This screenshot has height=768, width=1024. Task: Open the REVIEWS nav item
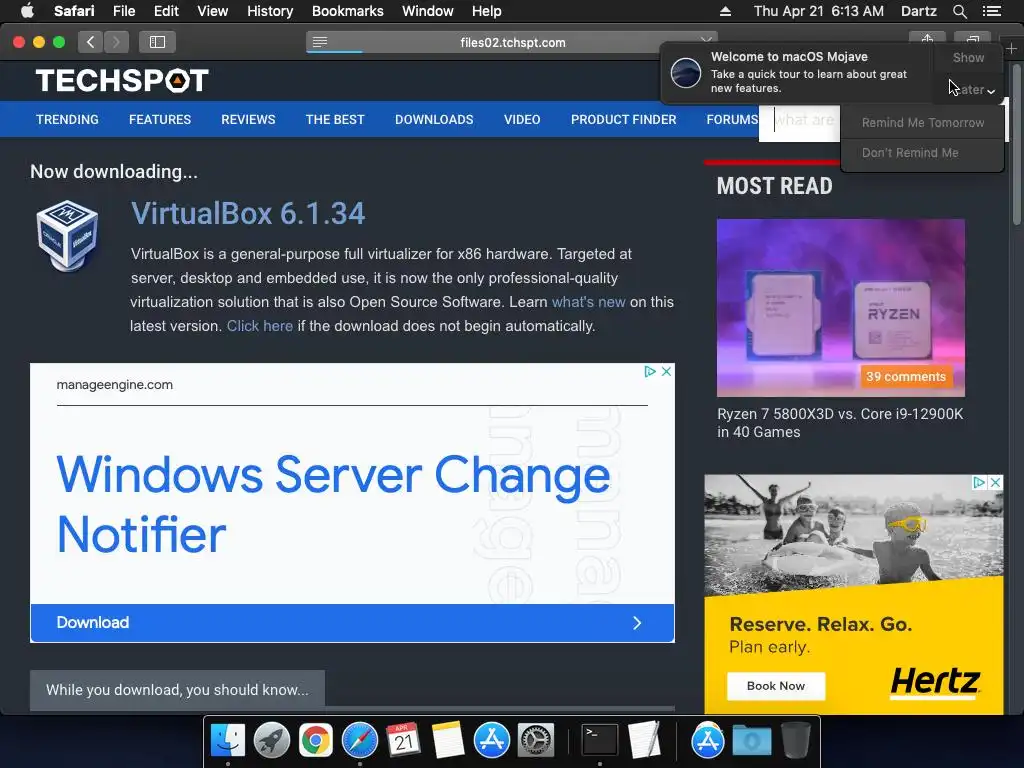coord(248,120)
